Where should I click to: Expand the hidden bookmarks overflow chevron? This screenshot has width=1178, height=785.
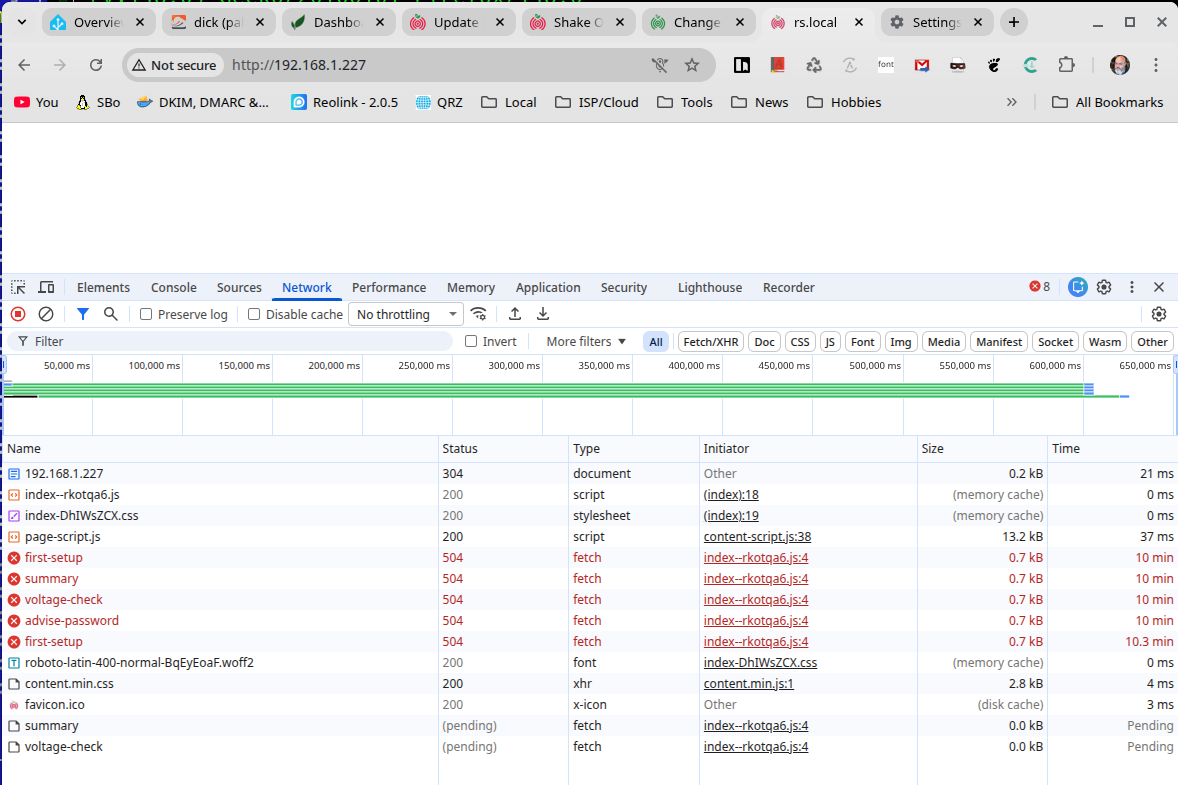coord(1012,102)
